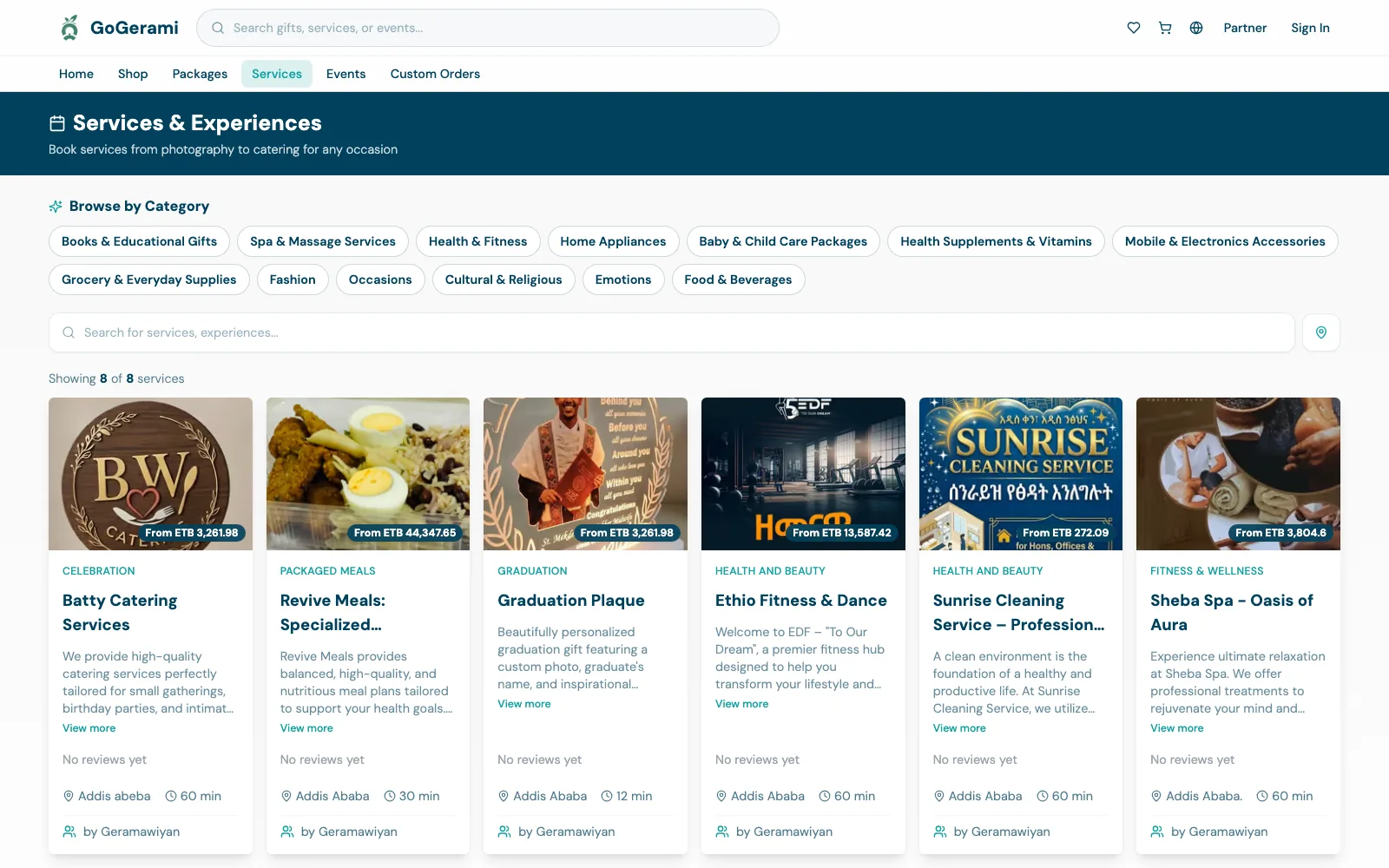This screenshot has height=868, width=1389.
Task: Filter by Cultural & Religious
Action: tap(504, 279)
